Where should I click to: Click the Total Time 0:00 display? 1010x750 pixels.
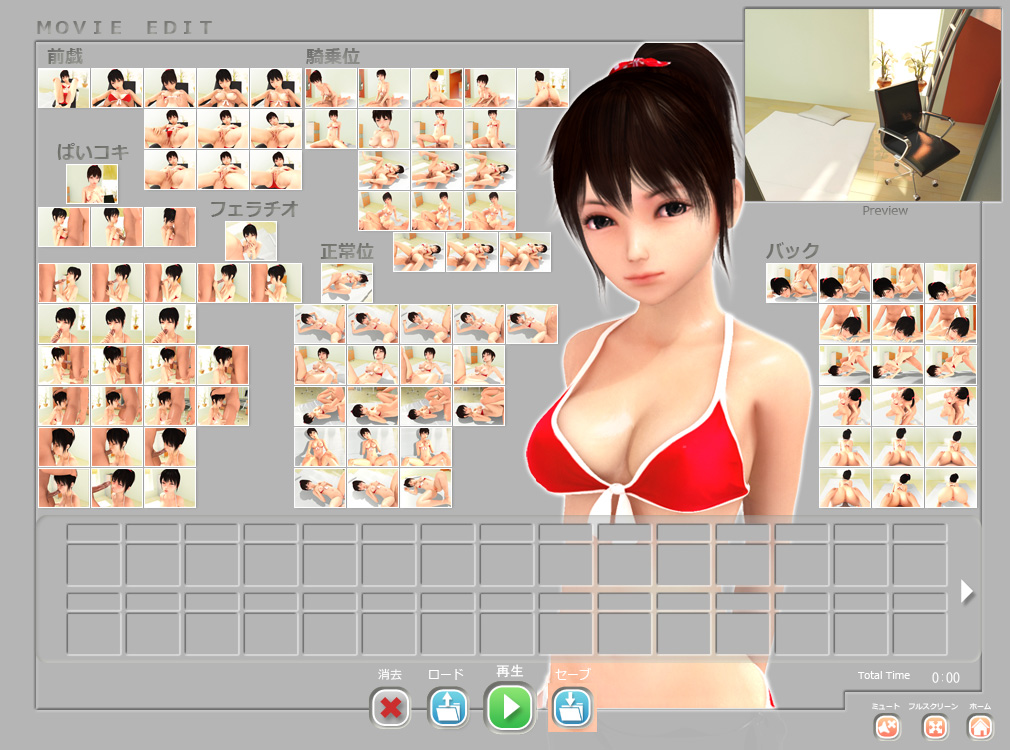[945, 677]
